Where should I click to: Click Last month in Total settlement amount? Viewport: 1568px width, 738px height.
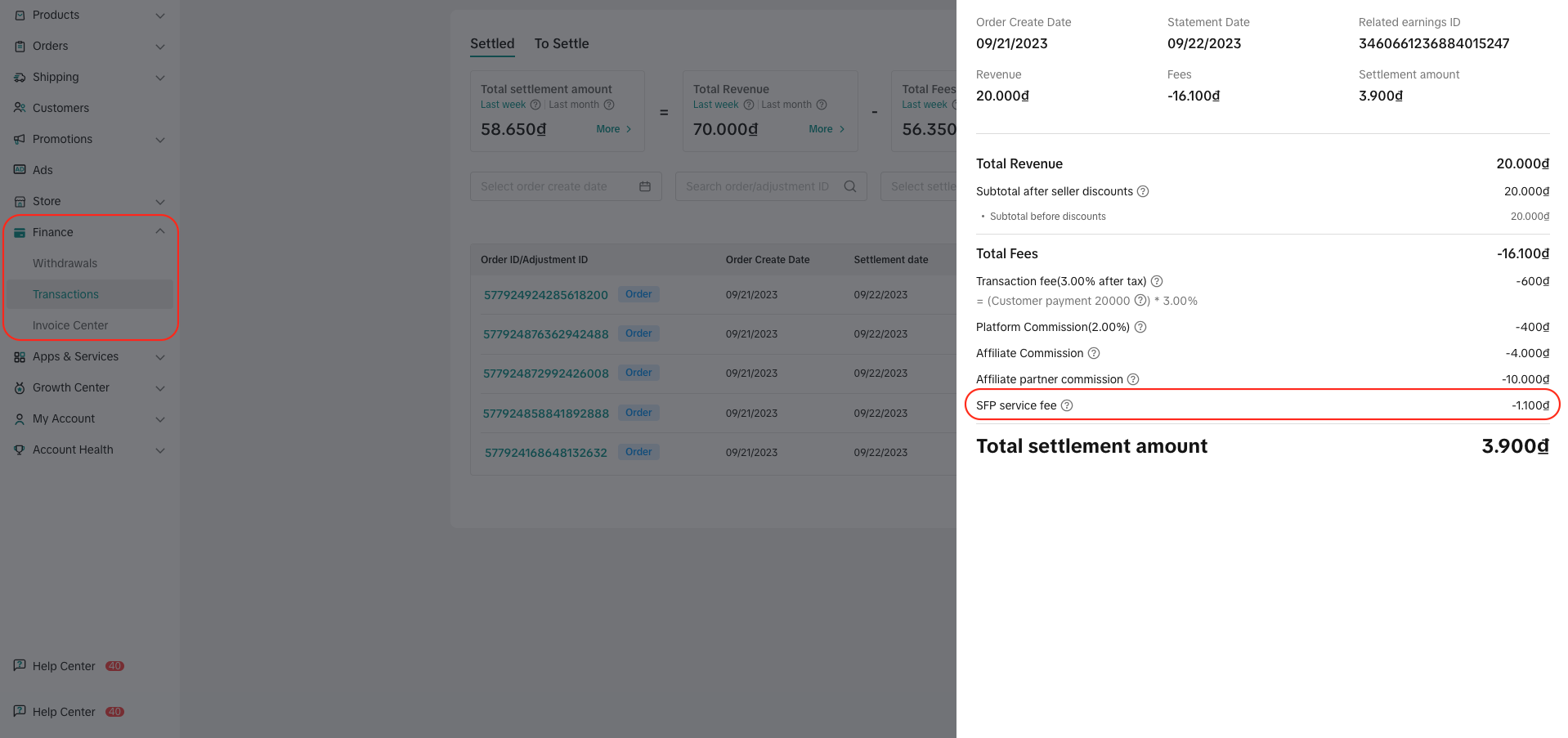(574, 105)
